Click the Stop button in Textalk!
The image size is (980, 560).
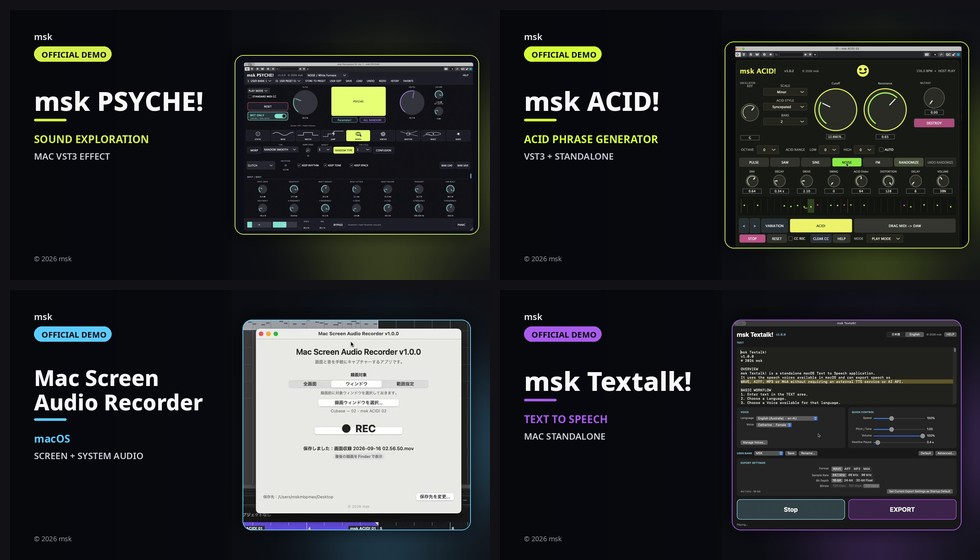coord(791,509)
